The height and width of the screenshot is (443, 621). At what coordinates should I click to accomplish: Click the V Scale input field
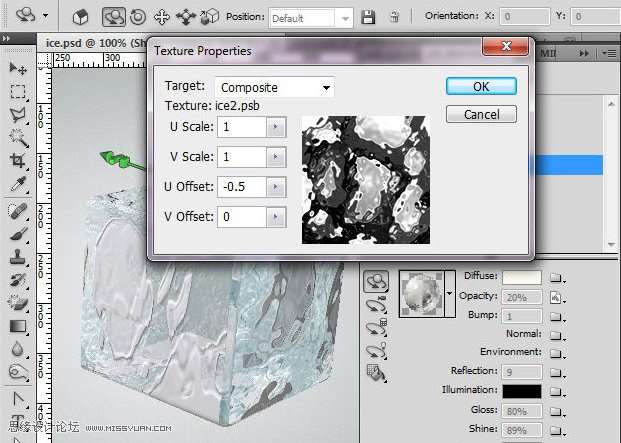pyautogui.click(x=242, y=157)
